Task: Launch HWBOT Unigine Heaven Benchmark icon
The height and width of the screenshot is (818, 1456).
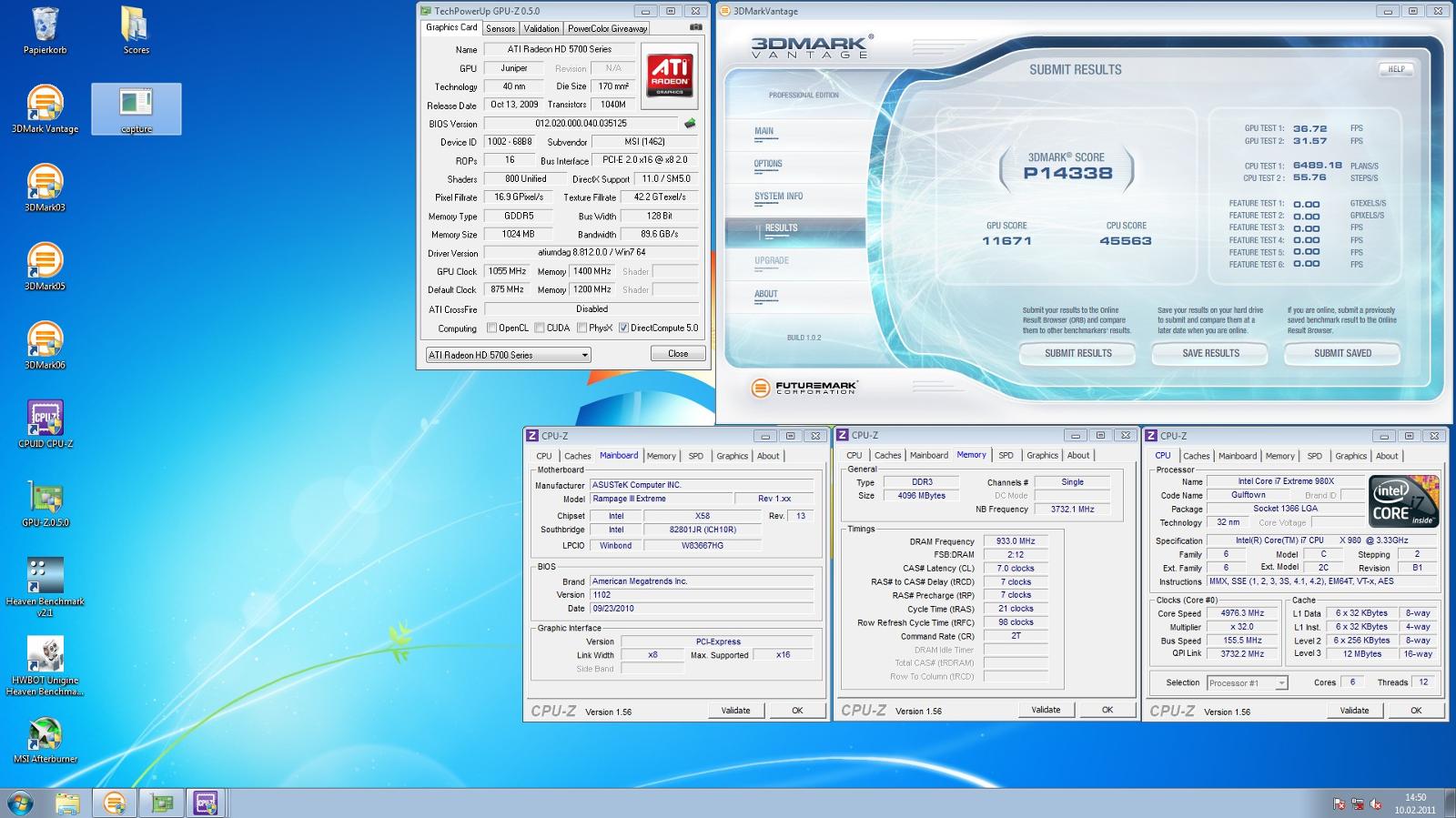Action: pyautogui.click(x=45, y=666)
